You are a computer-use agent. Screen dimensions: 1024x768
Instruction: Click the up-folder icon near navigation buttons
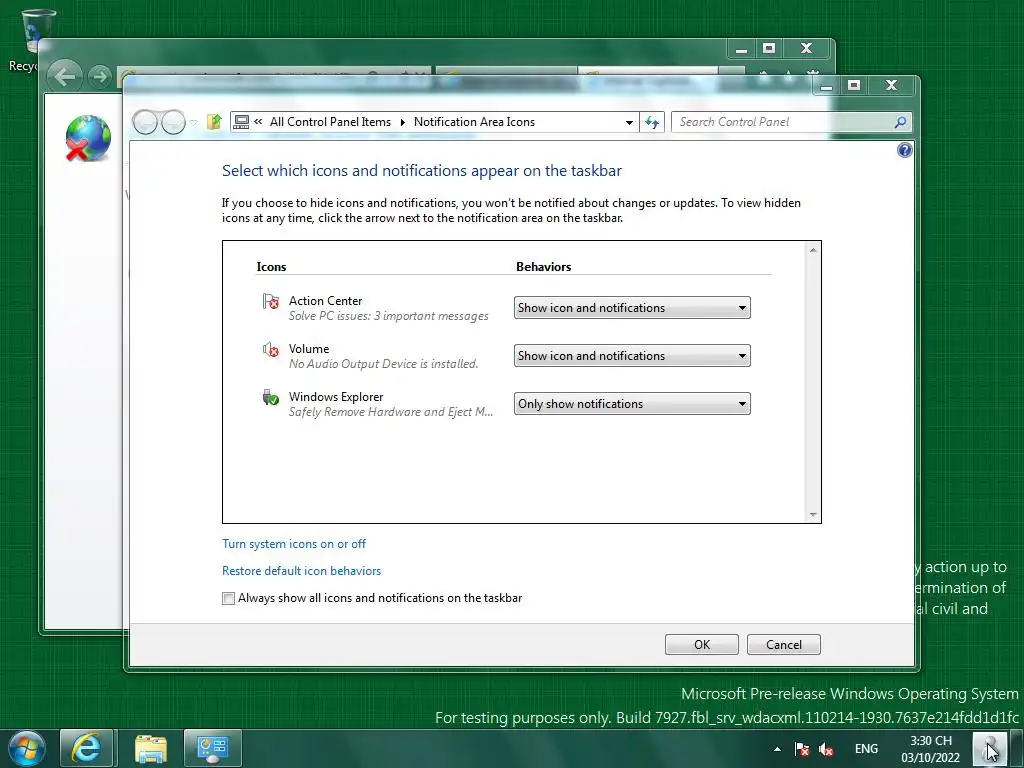(214, 122)
